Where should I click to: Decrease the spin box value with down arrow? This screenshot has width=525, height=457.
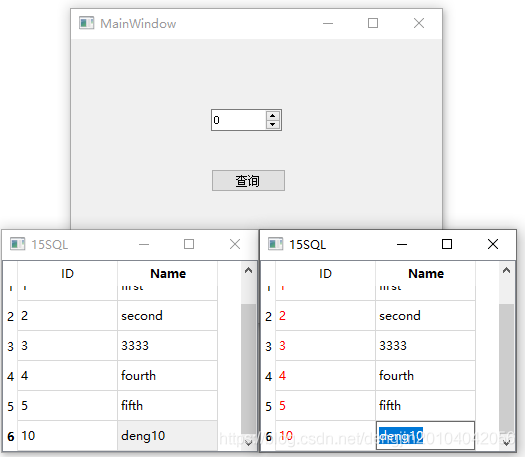[273, 124]
